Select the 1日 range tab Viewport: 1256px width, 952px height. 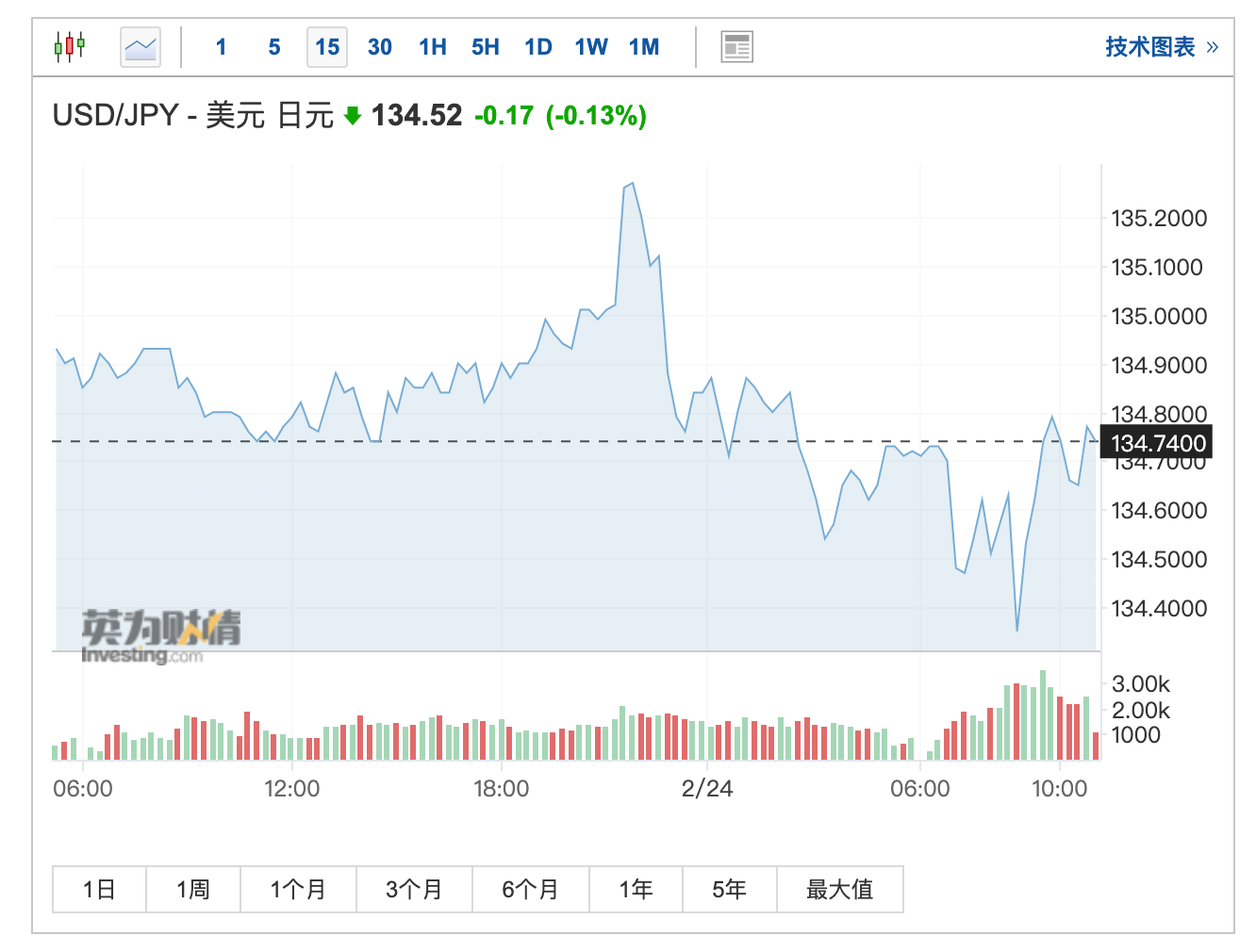(99, 890)
